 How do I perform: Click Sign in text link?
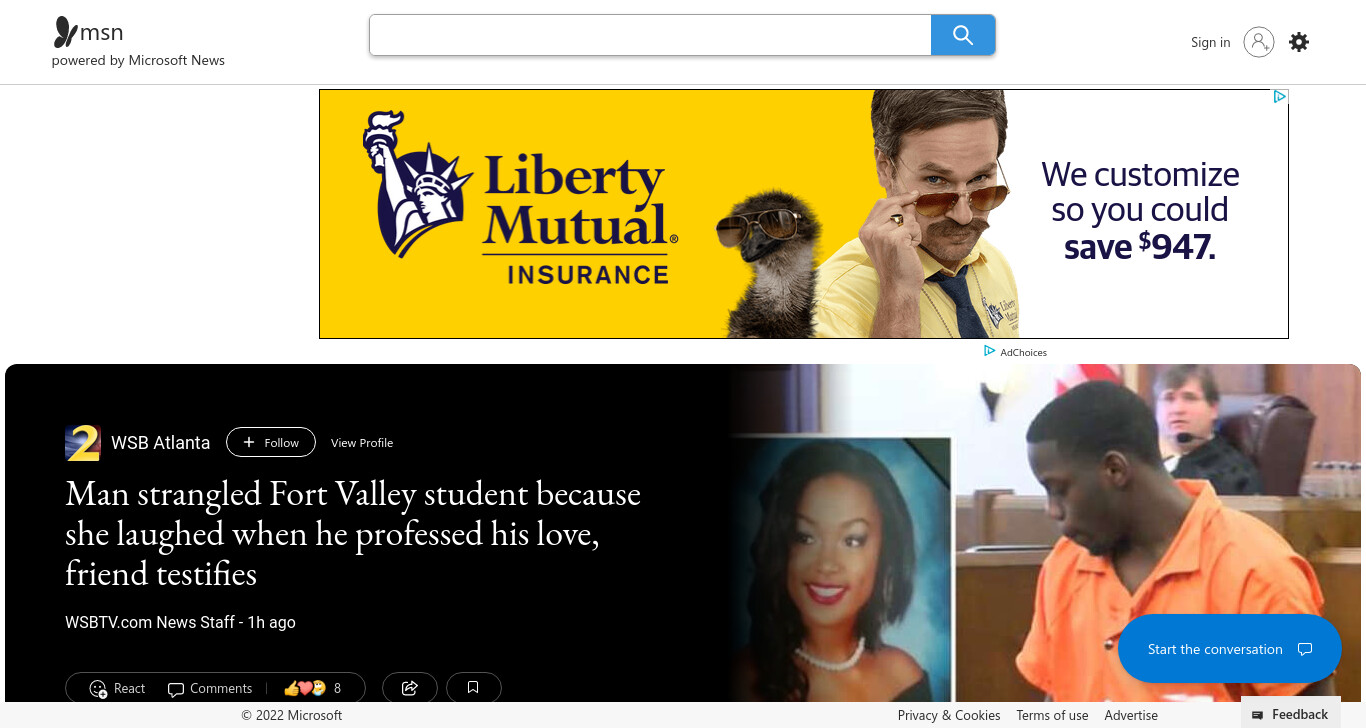point(1210,42)
